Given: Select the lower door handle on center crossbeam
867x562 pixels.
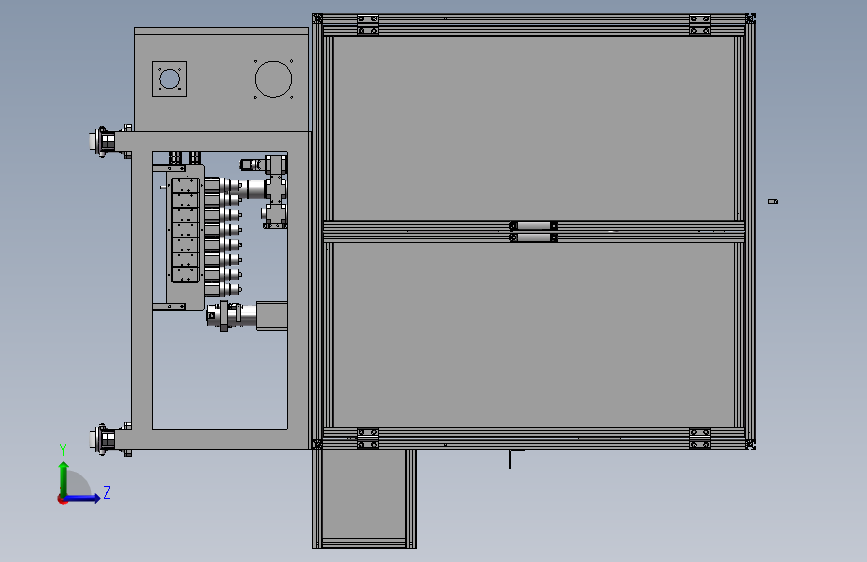Looking at the screenshot, I should pos(534,238).
